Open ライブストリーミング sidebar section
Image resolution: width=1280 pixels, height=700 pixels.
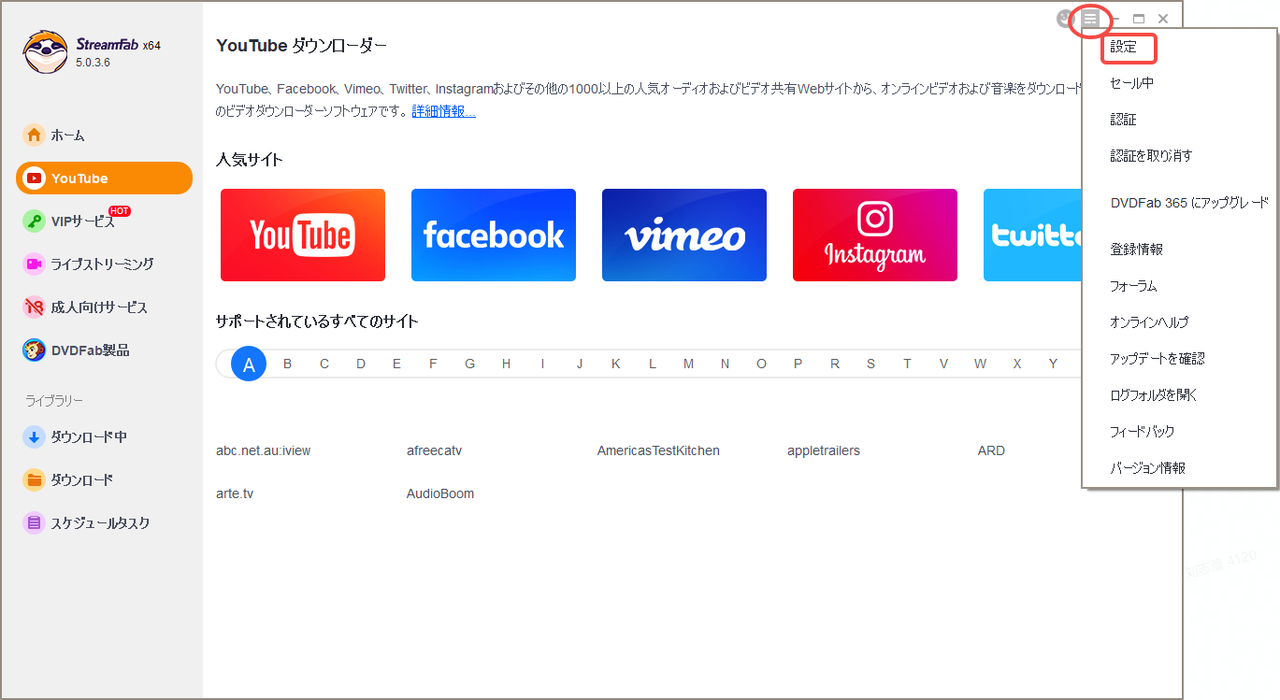(102, 264)
